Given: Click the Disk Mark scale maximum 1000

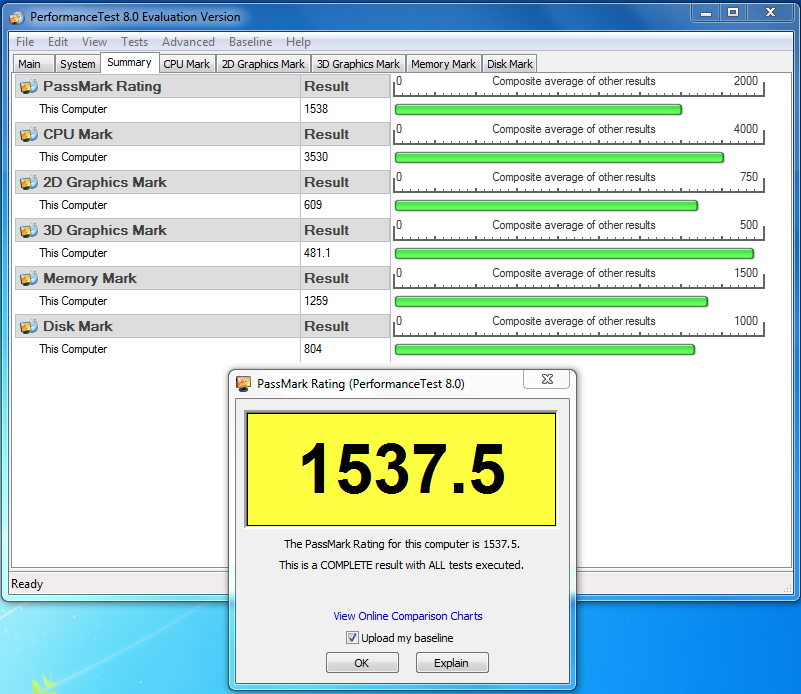Looking at the screenshot, I should 746,321.
